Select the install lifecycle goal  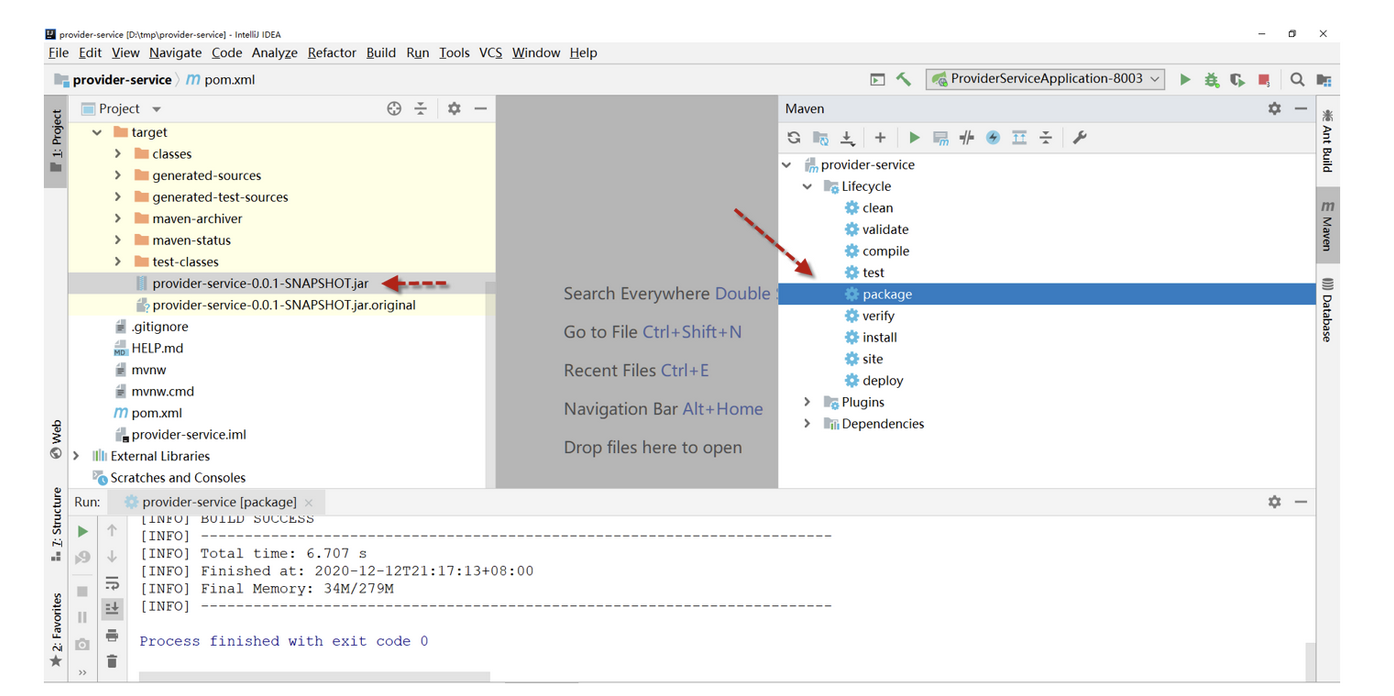coord(879,337)
